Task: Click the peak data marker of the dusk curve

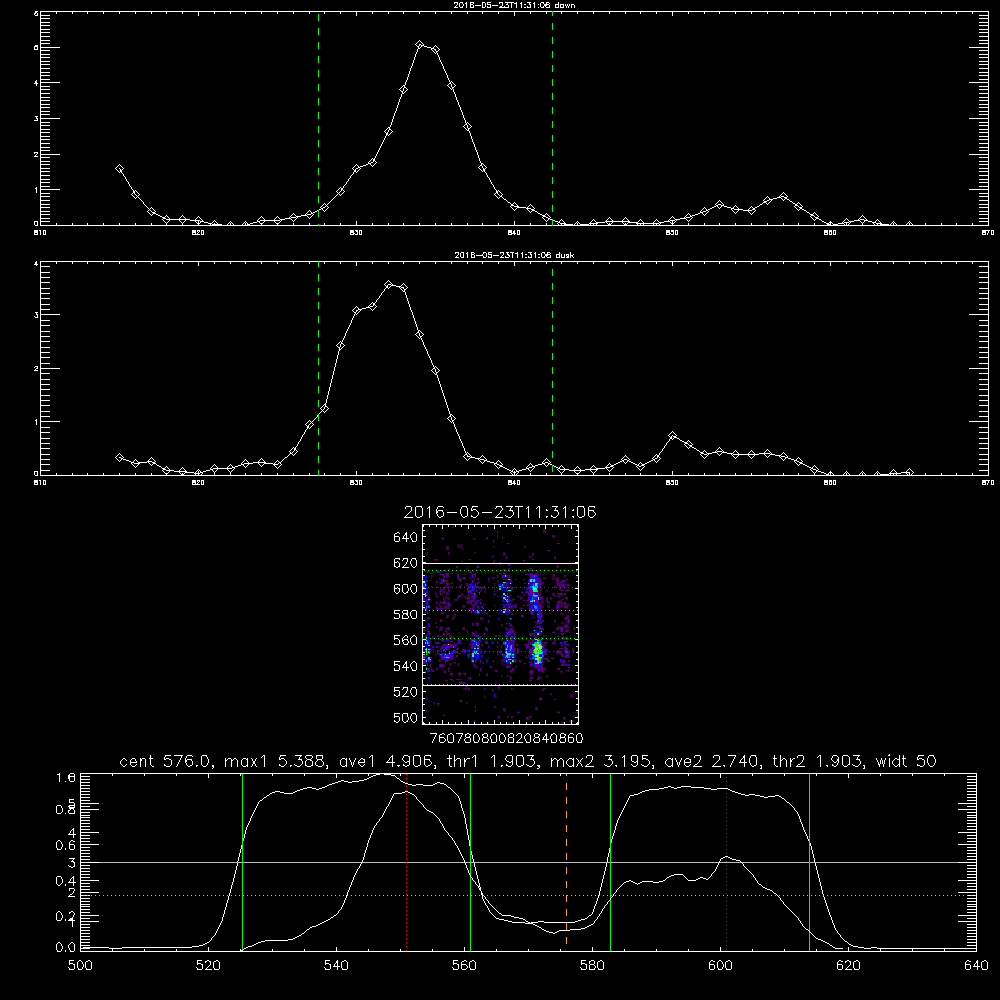Action: tap(388, 284)
